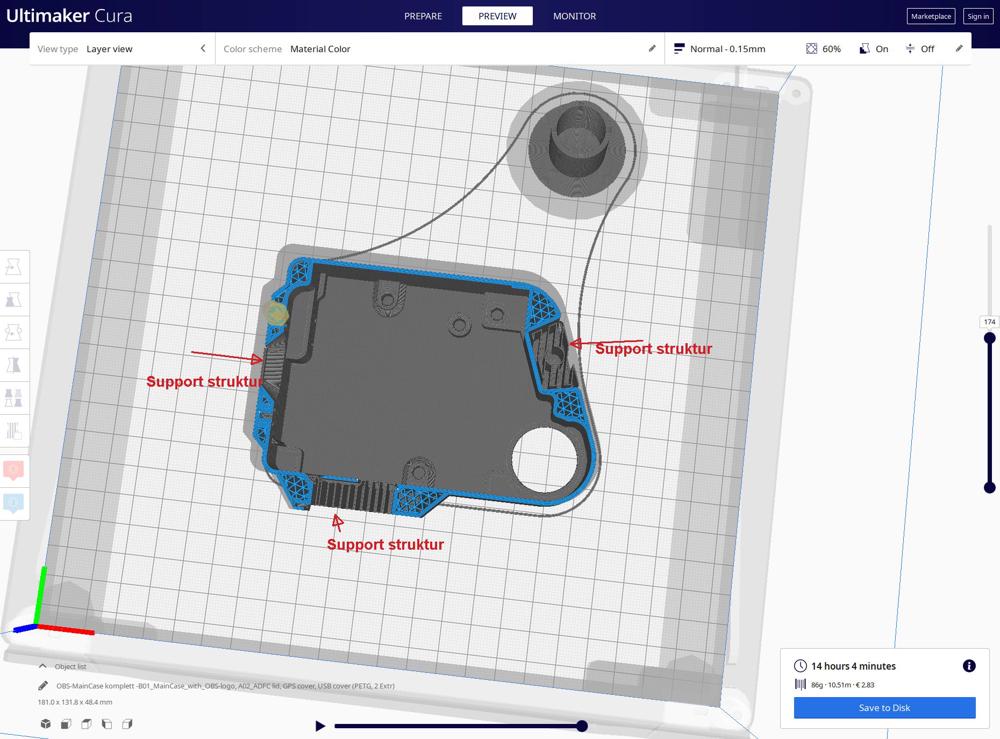Click the print time info icon

(968, 666)
